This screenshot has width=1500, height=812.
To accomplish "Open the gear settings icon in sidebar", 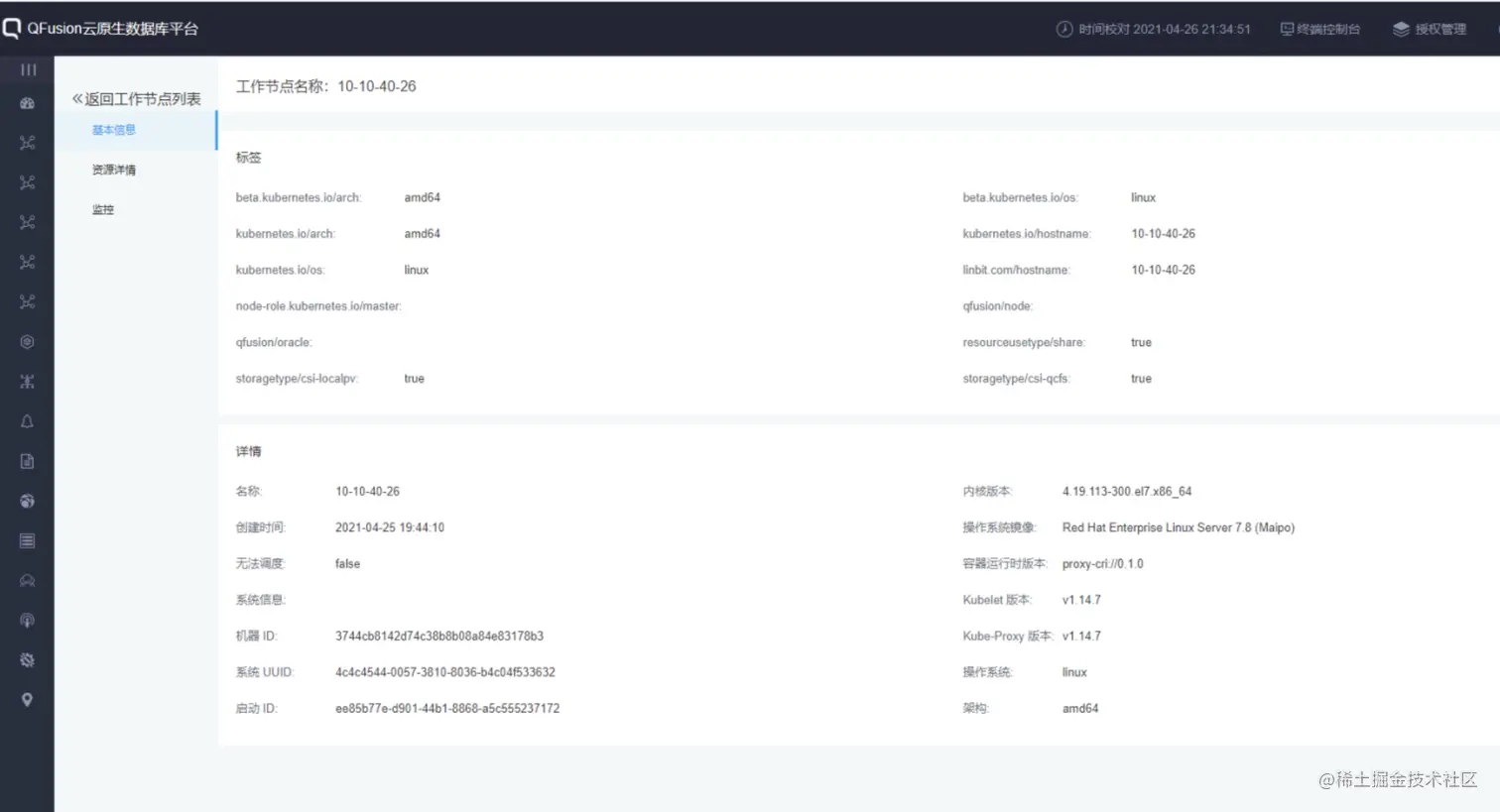I will (28, 660).
